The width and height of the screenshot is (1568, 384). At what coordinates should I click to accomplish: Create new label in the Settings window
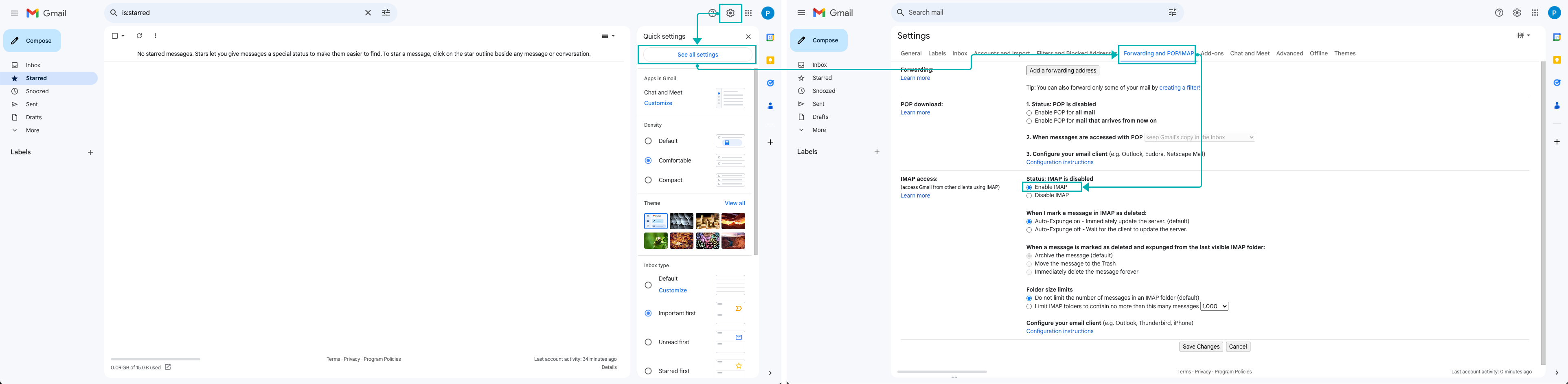(x=877, y=152)
